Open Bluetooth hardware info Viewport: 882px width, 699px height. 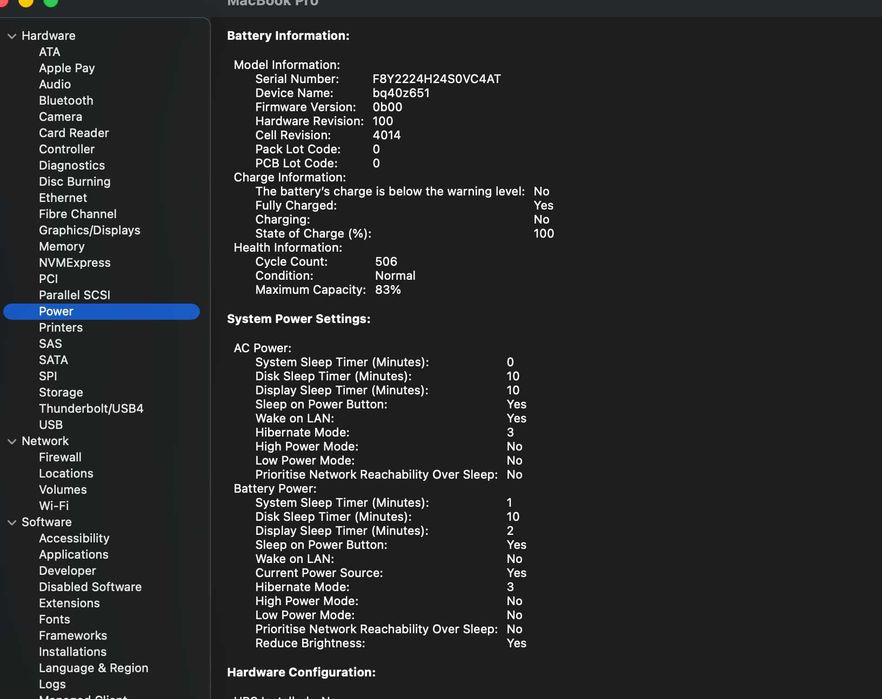click(66, 101)
